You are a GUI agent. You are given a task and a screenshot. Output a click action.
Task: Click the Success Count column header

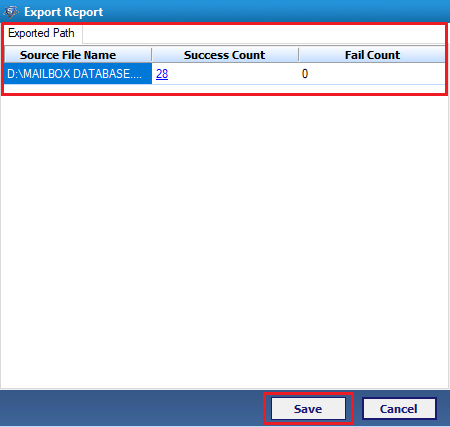click(x=225, y=55)
